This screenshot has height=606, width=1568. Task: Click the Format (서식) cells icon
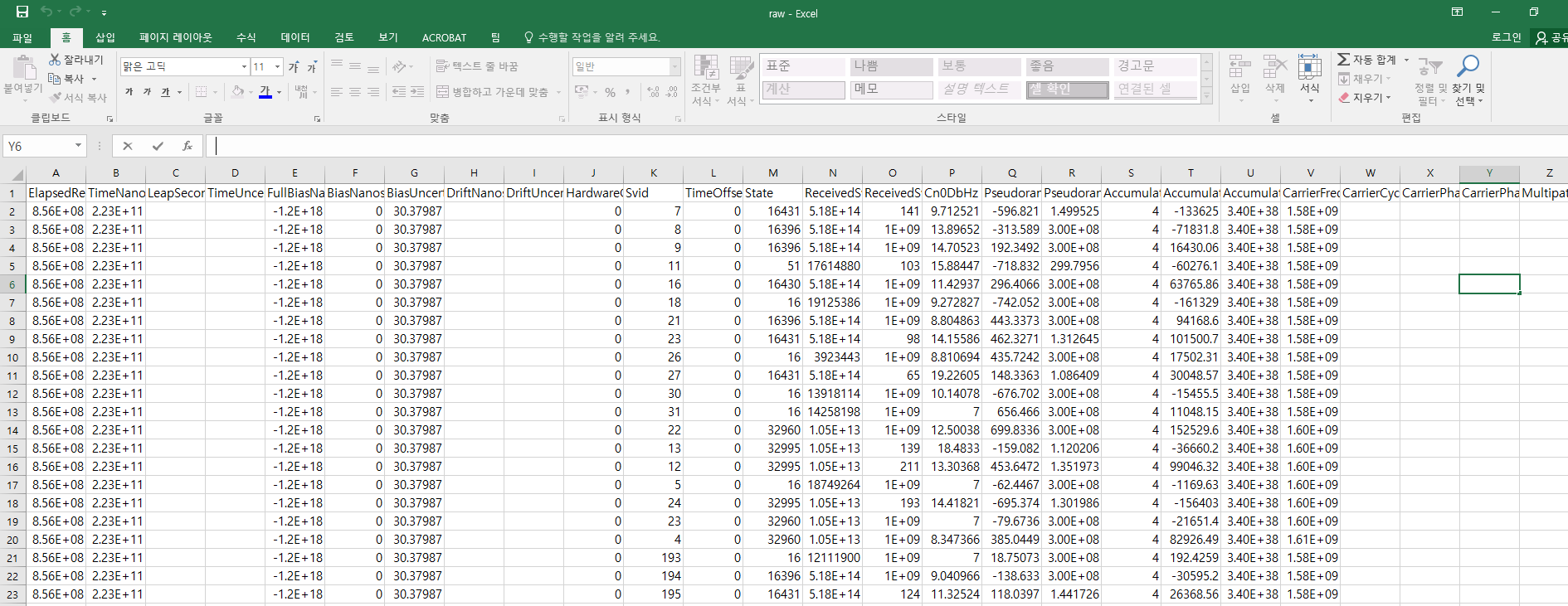pos(1309,68)
